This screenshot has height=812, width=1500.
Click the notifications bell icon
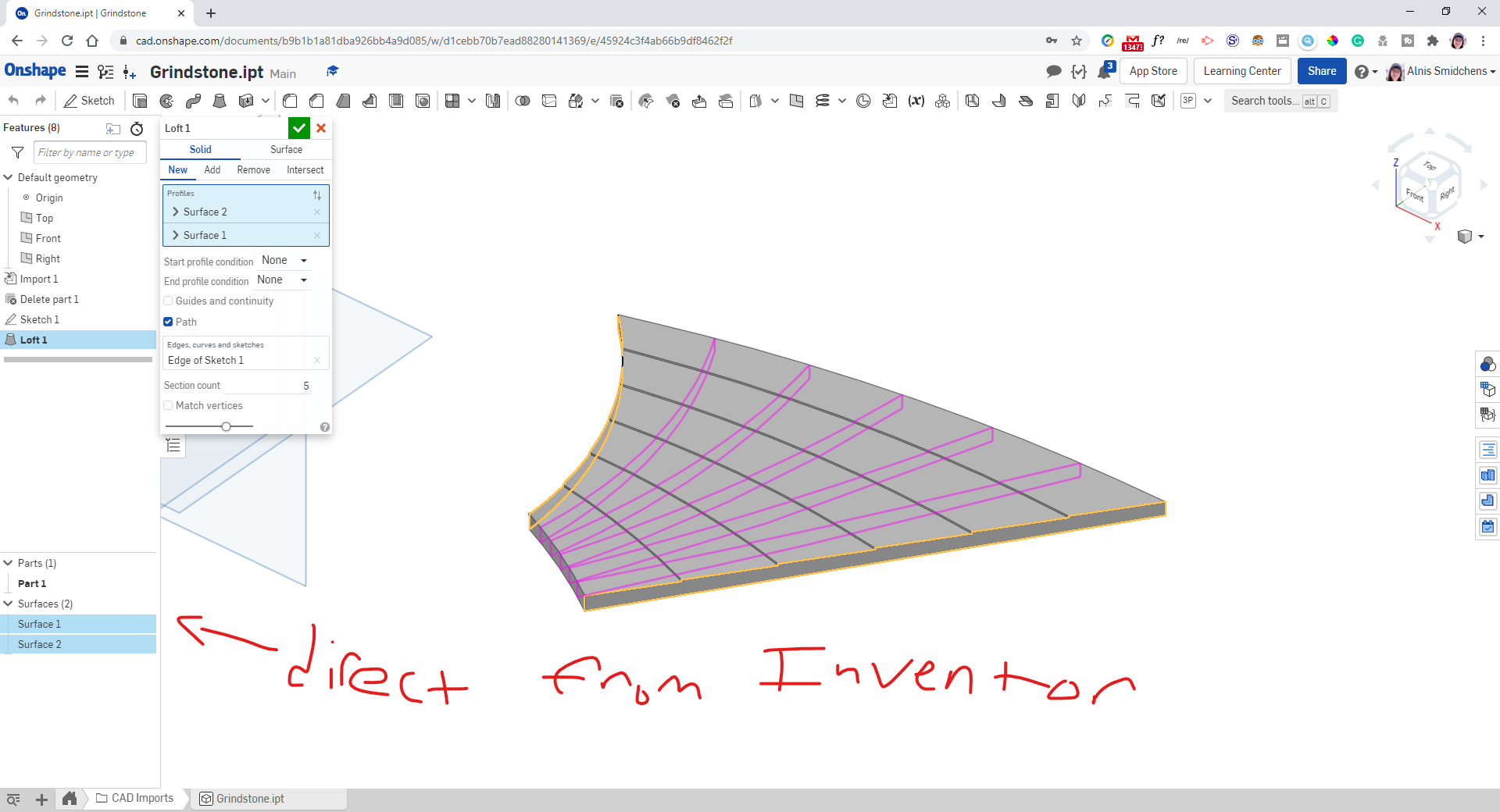coord(1104,72)
